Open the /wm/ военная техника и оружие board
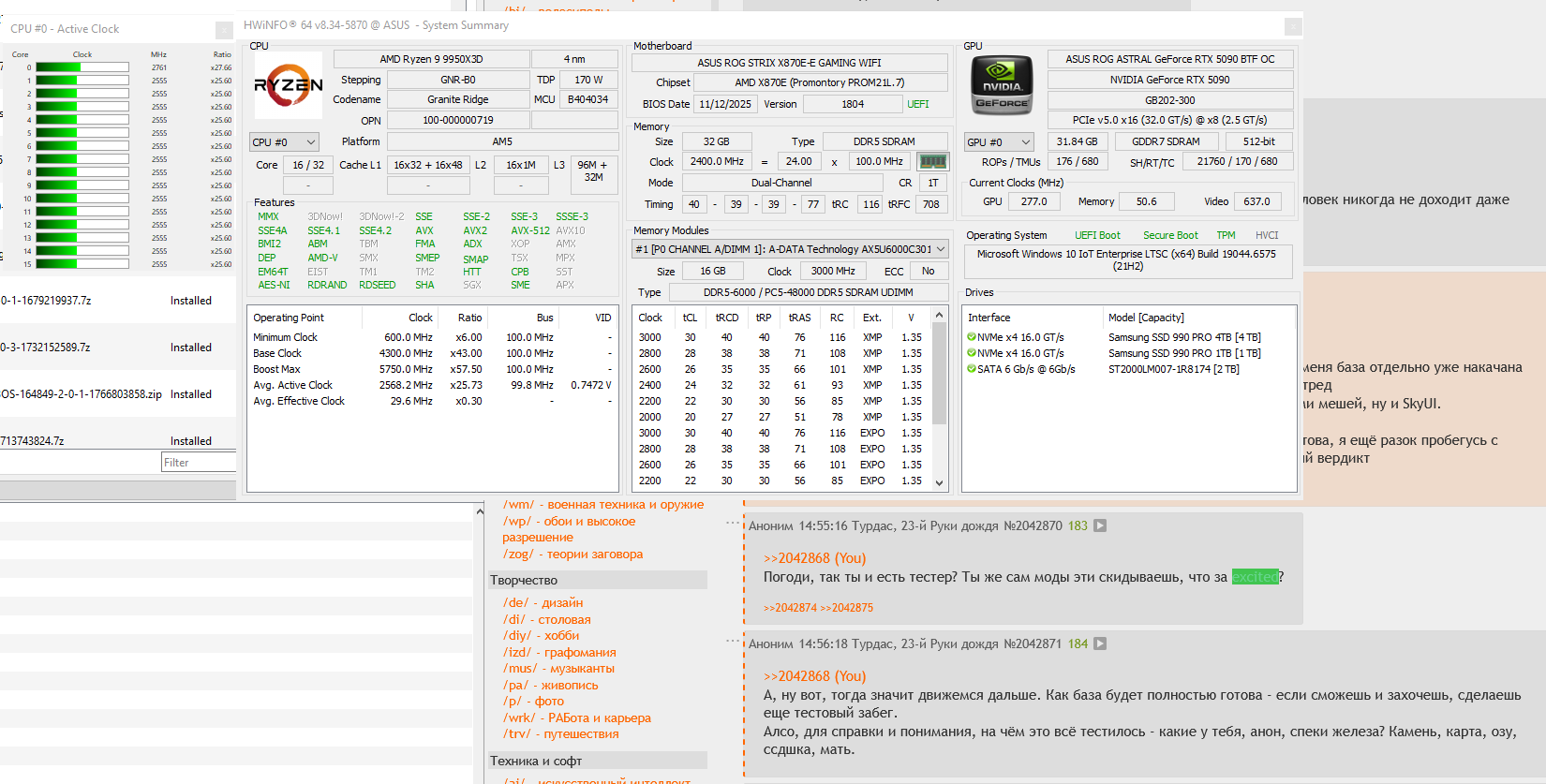This screenshot has width=1546, height=784. pos(603,505)
